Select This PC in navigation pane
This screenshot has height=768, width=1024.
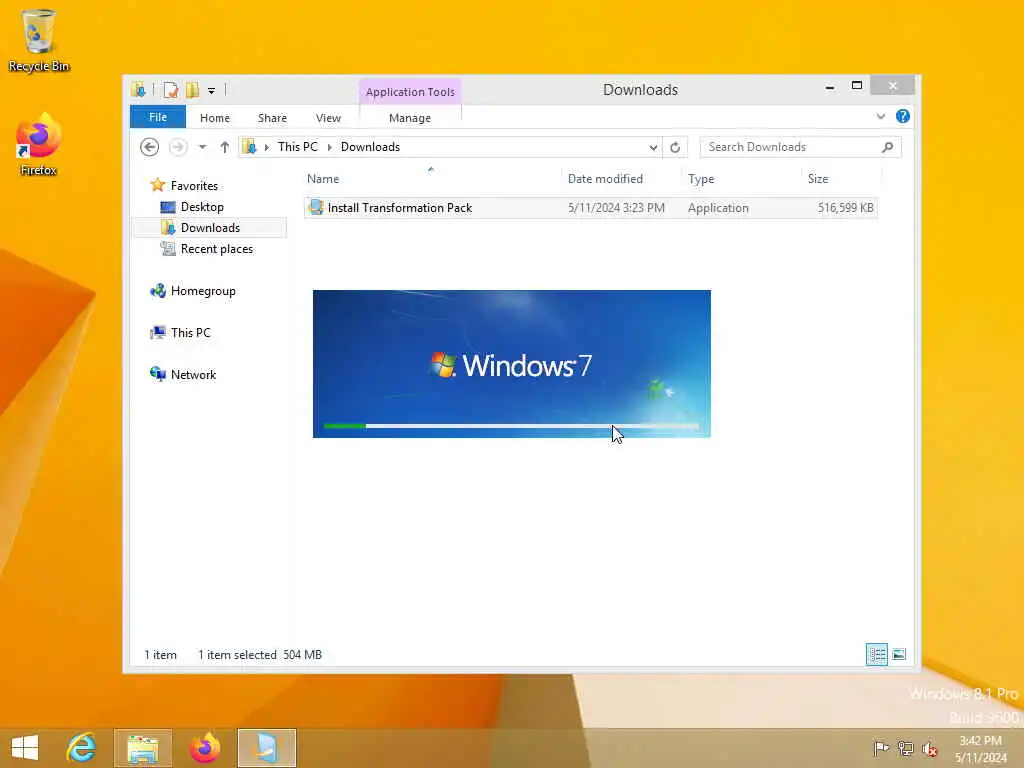[190, 333]
